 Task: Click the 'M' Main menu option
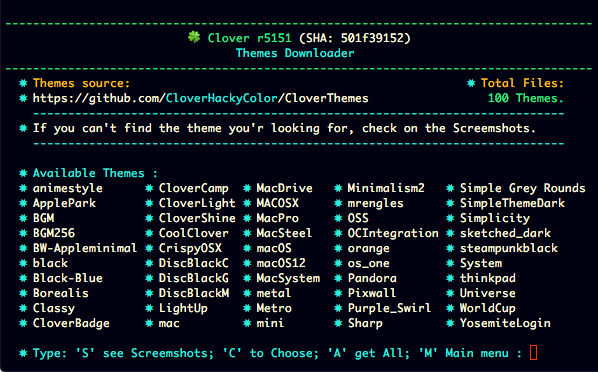coord(463,353)
